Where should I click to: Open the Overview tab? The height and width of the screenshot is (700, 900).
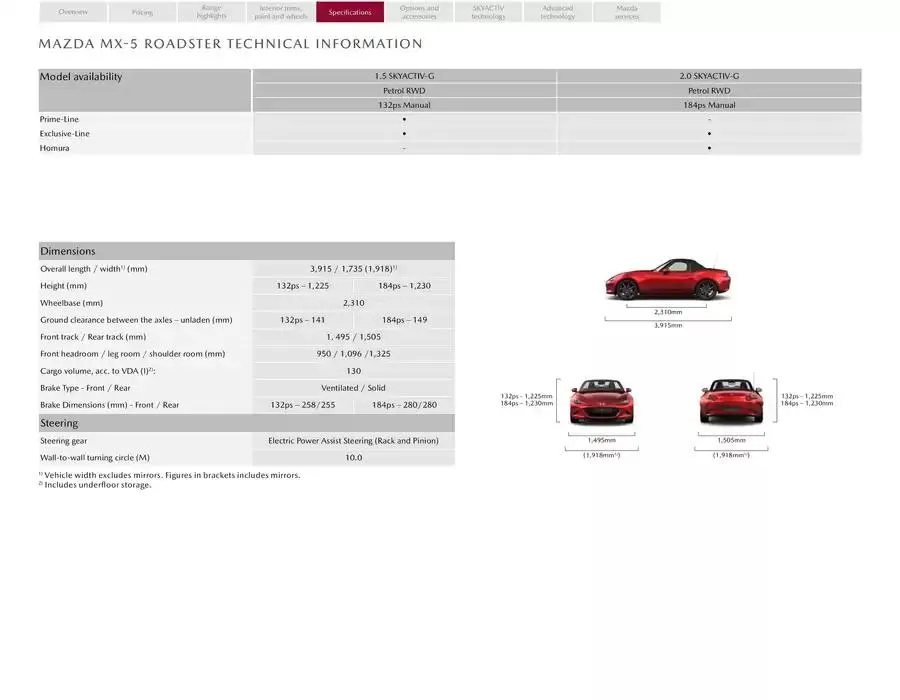[x=73, y=12]
